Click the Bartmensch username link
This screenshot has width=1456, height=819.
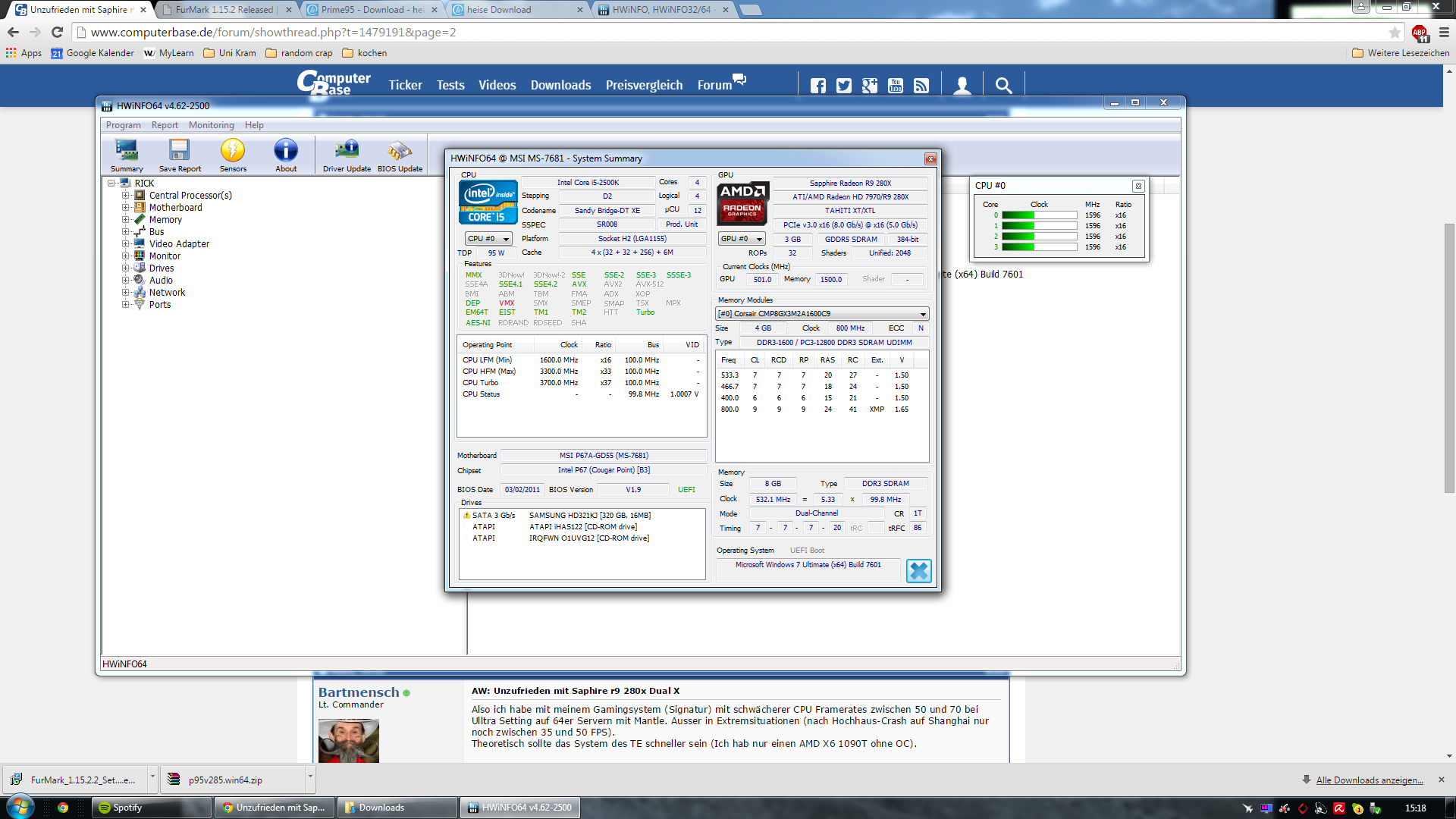[359, 692]
